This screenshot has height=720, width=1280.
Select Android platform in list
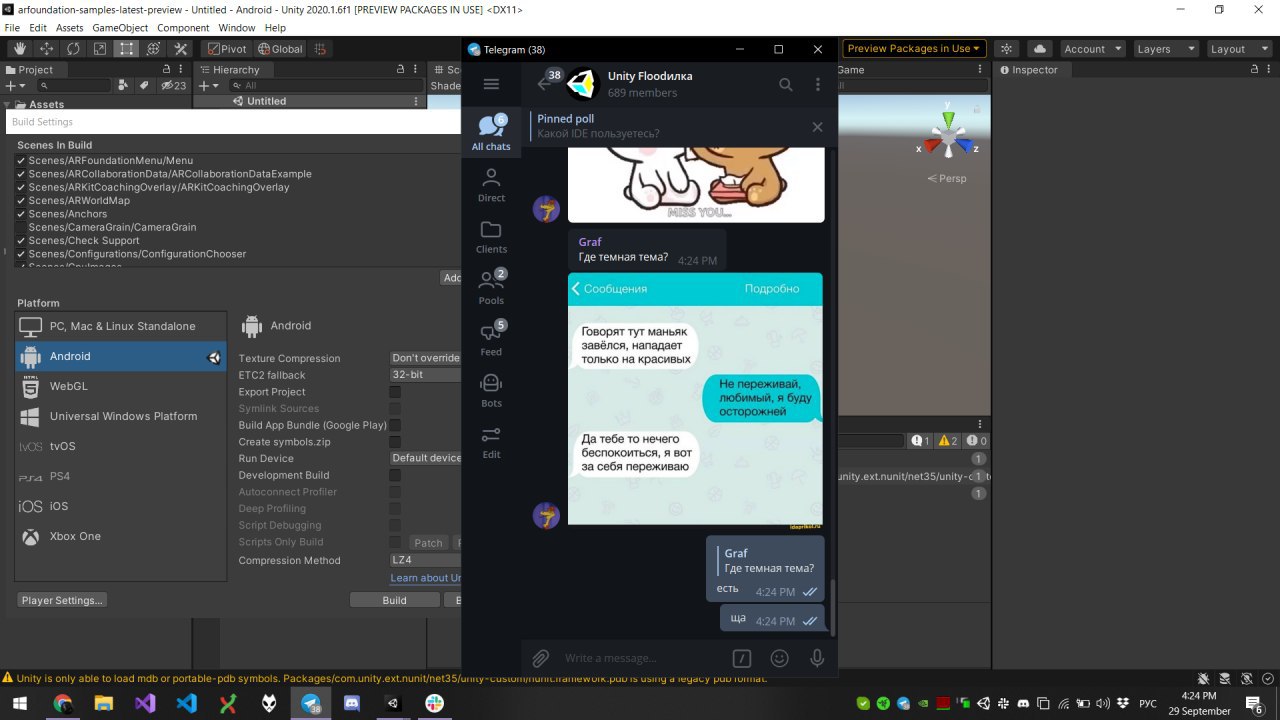121,356
